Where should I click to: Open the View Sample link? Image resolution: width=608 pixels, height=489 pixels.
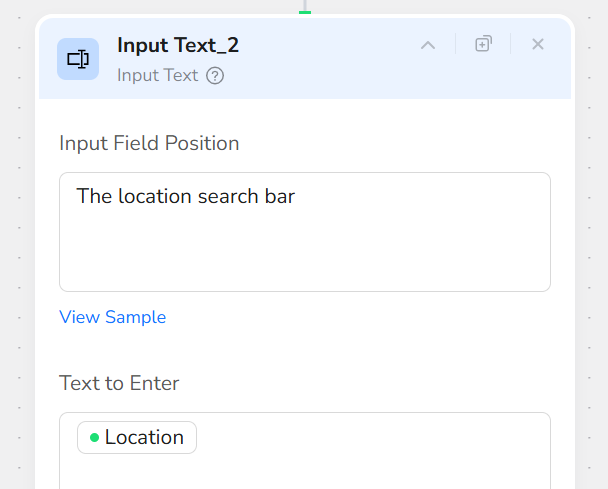click(x=112, y=317)
